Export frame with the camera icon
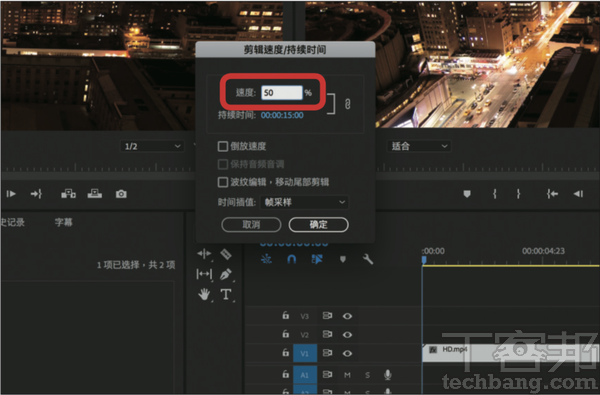This screenshot has width=600, height=395. pos(121,194)
